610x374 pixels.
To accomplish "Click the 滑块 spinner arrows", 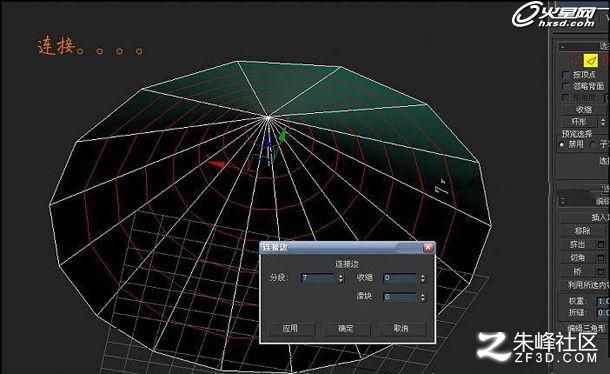I will 423,297.
